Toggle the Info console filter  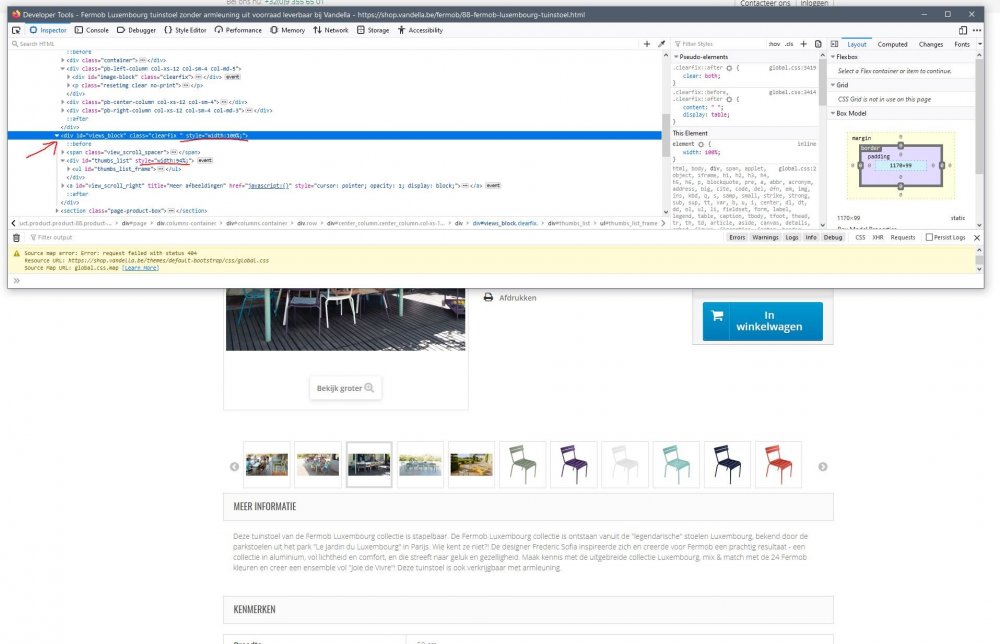(x=811, y=237)
